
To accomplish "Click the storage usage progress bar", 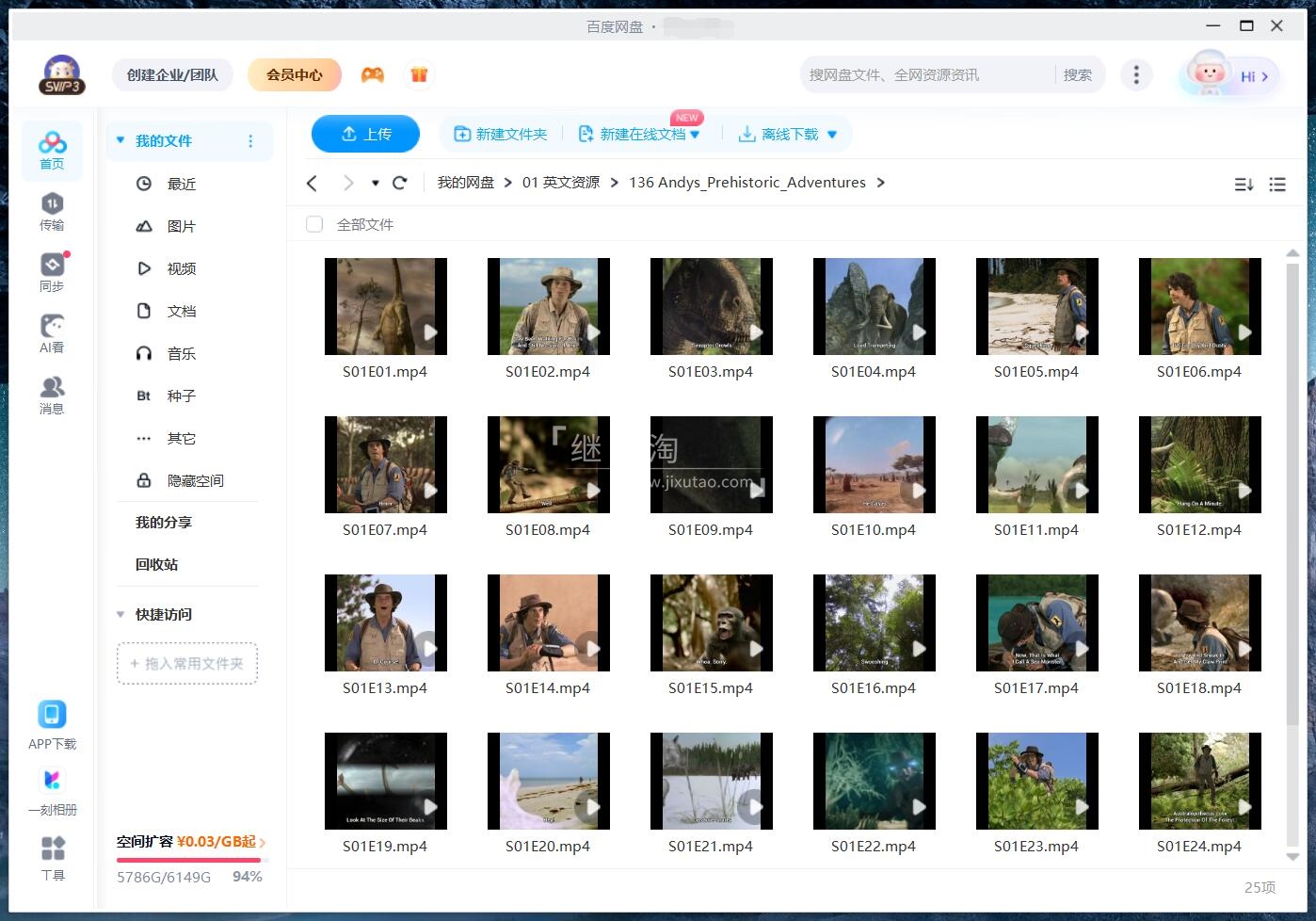I will pos(186,860).
